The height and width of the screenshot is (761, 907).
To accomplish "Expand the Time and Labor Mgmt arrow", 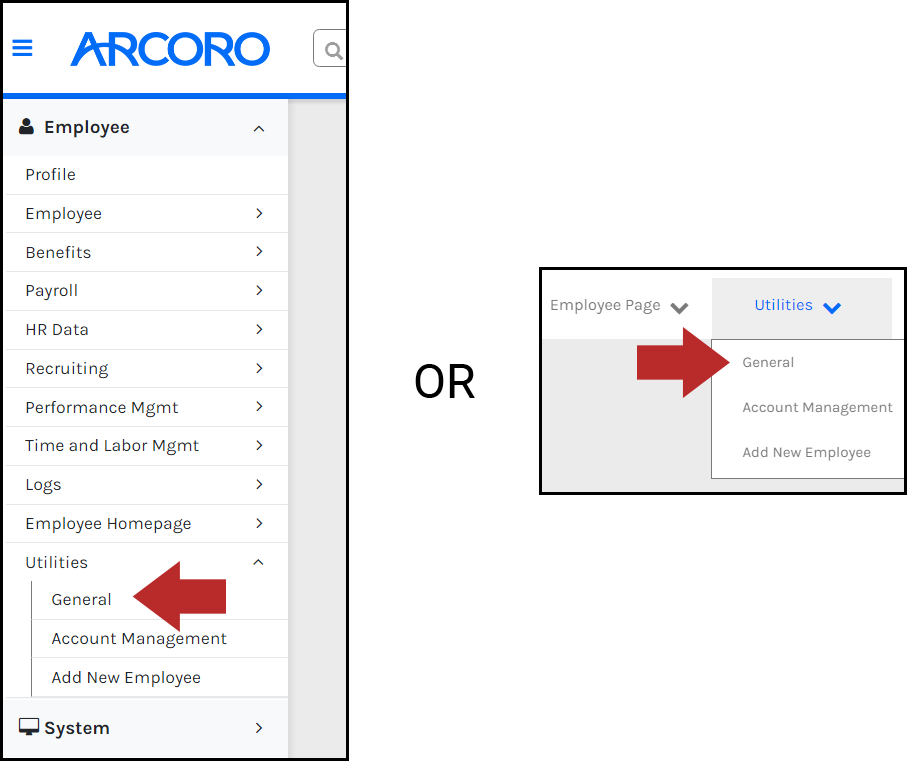I will tap(259, 445).
